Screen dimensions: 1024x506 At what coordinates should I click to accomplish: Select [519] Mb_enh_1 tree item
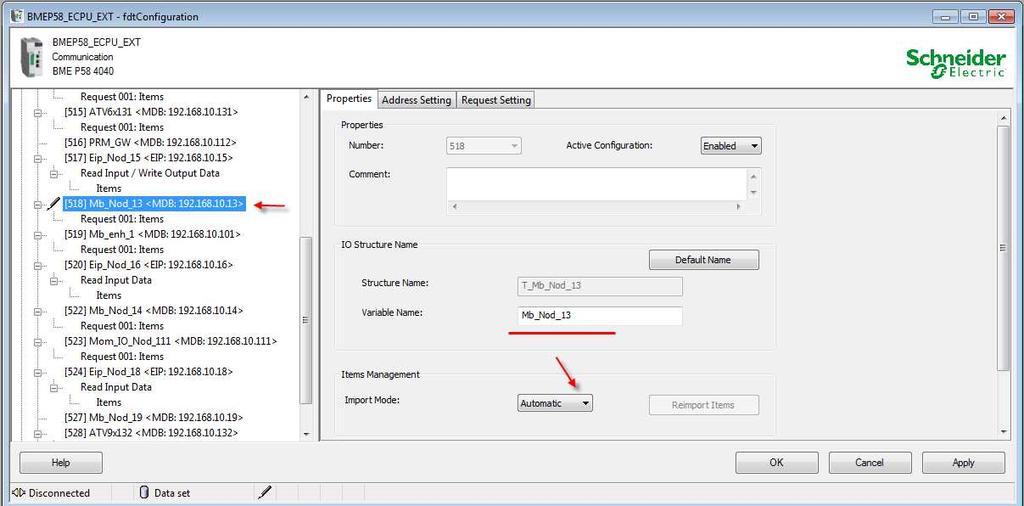[x=152, y=234]
